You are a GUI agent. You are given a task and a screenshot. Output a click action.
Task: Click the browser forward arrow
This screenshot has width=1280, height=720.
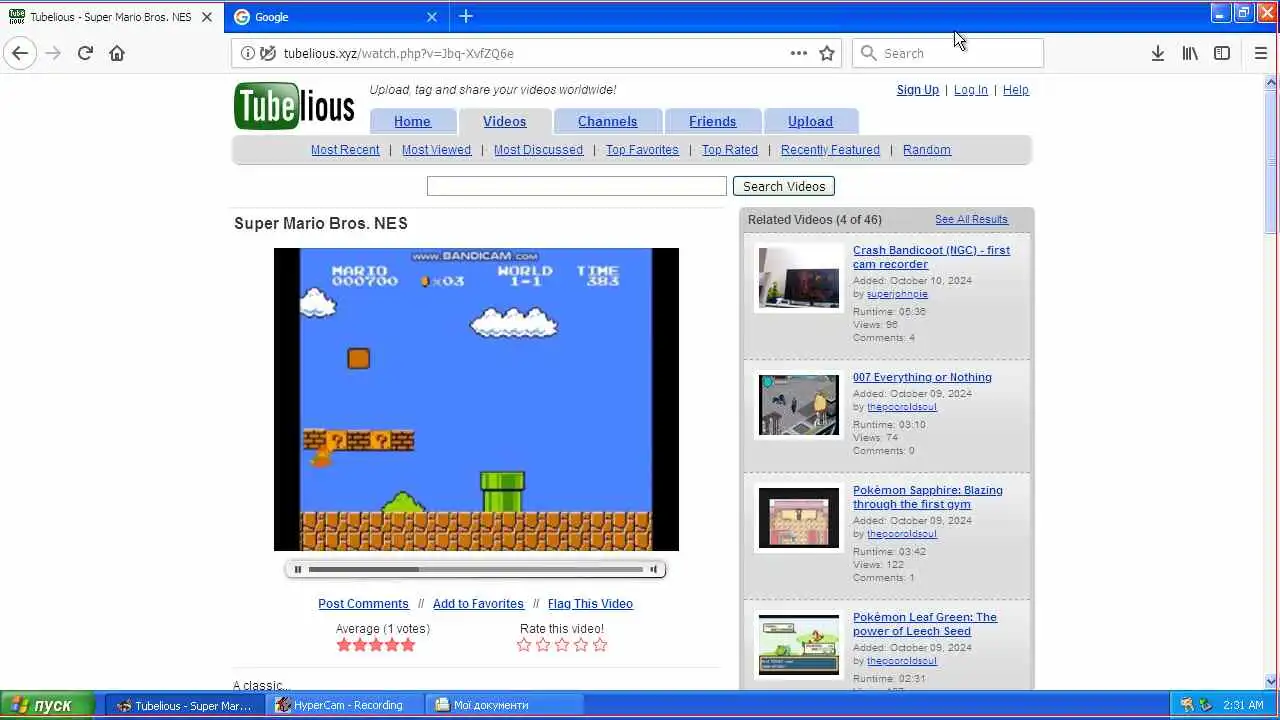point(53,53)
